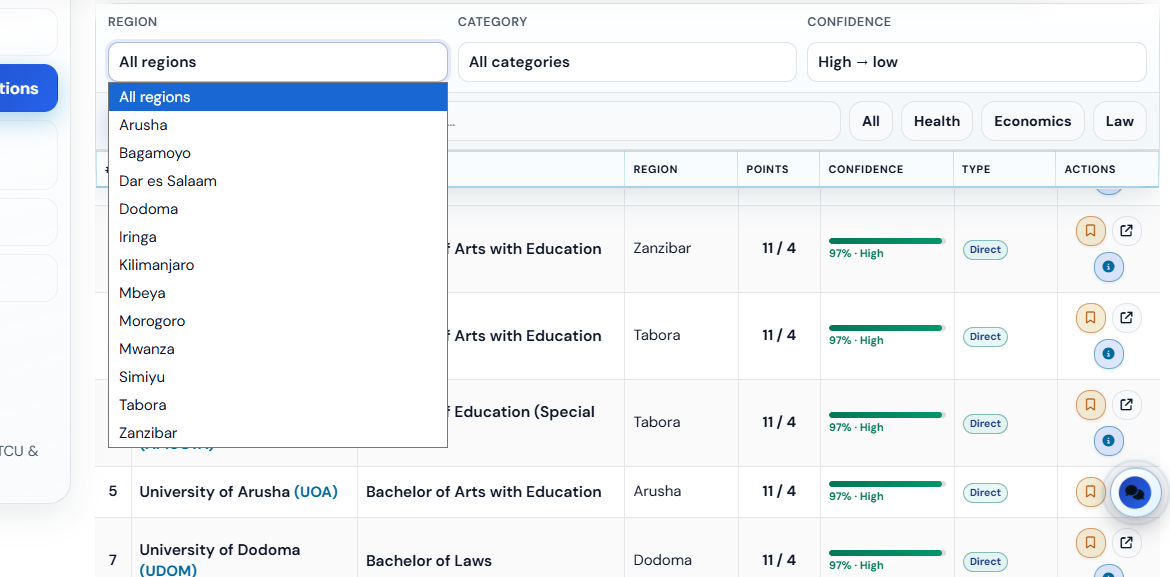The height and width of the screenshot is (577, 1170).
Task: Open the UOA university link
Action: (x=316, y=492)
